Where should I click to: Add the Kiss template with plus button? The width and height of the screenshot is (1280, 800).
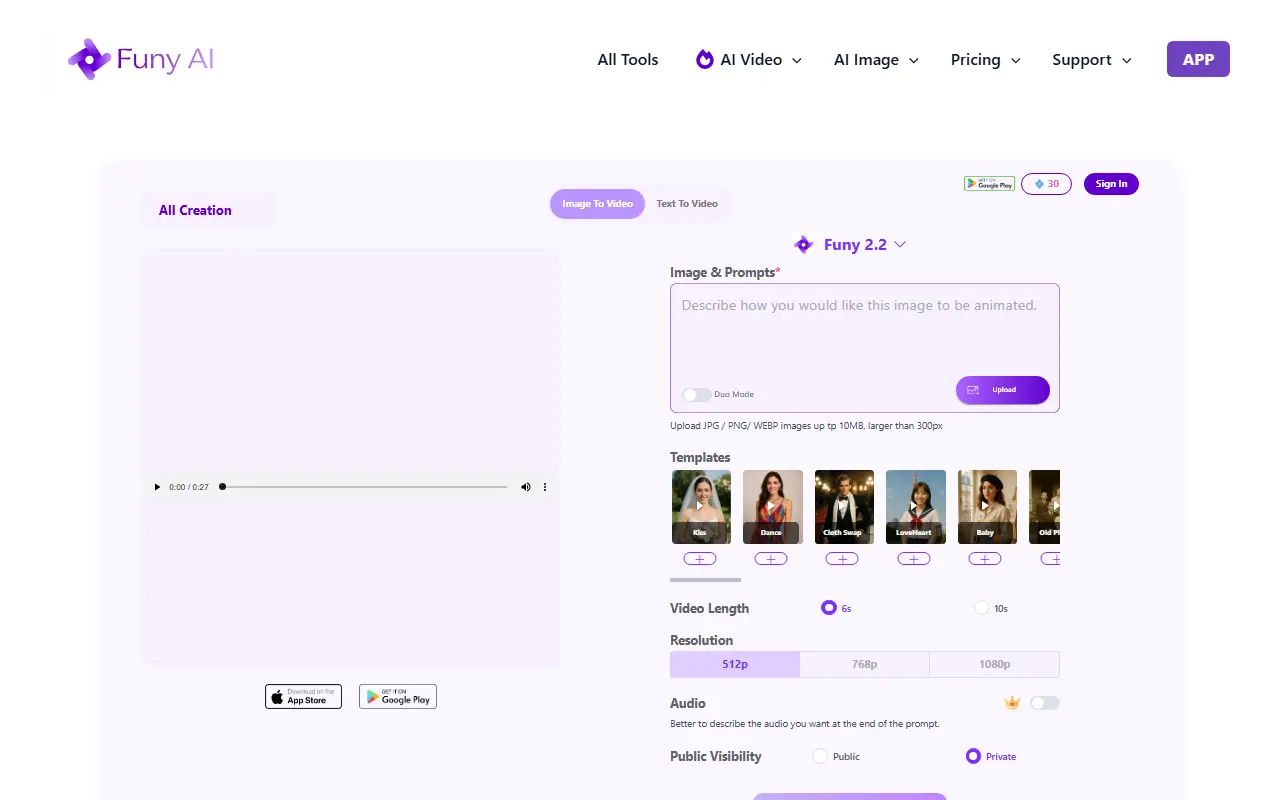point(700,559)
